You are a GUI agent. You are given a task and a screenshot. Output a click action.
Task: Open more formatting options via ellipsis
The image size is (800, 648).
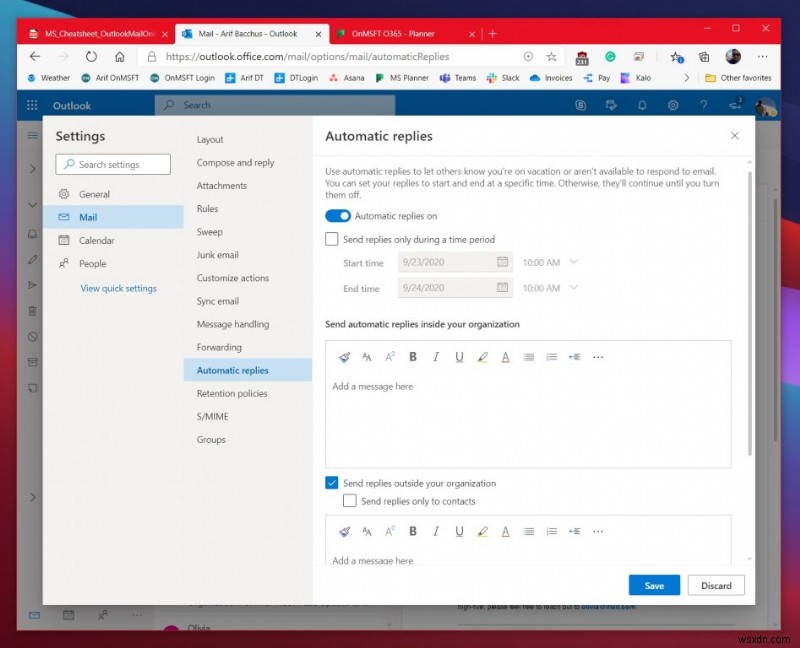point(598,357)
